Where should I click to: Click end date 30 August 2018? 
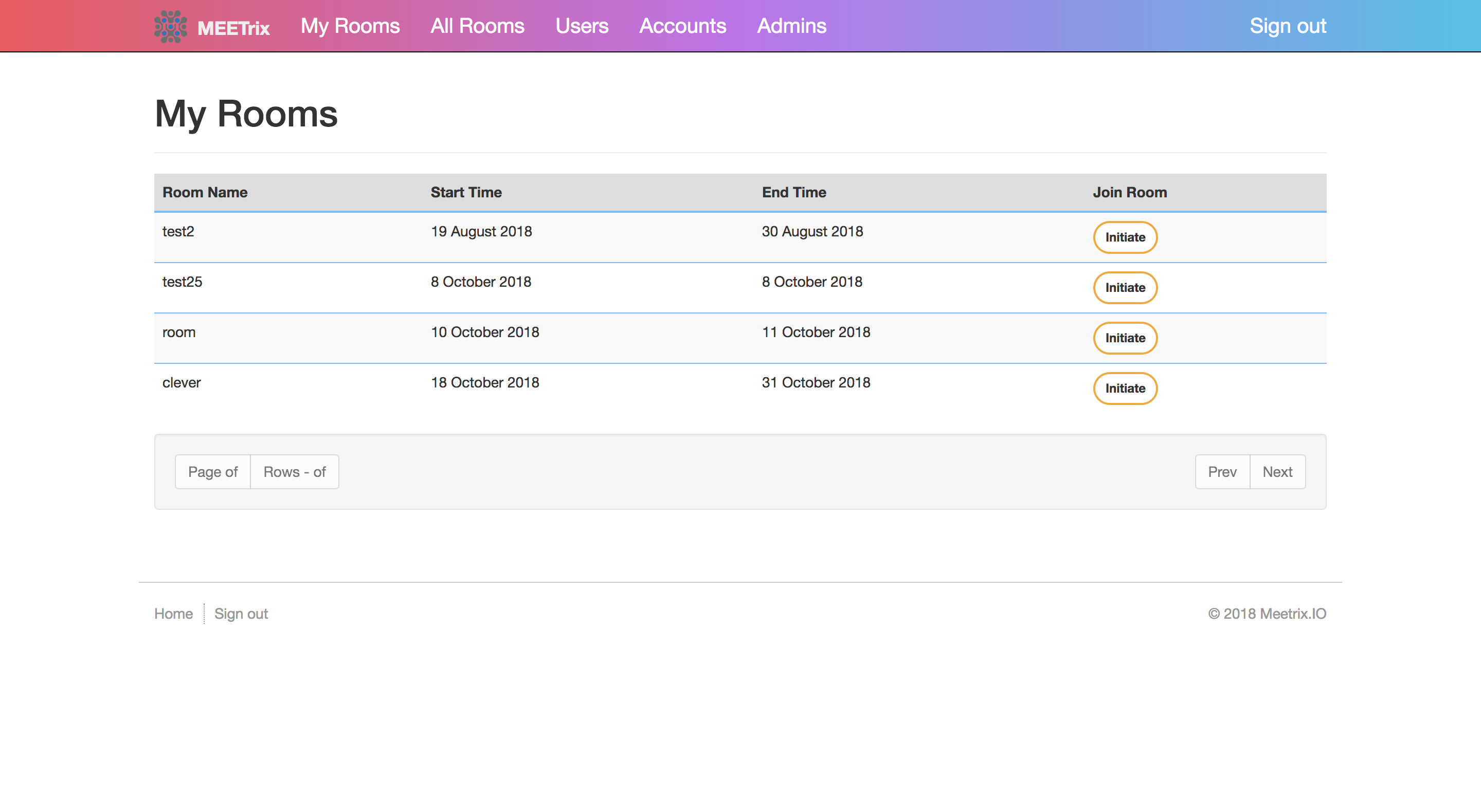point(812,232)
